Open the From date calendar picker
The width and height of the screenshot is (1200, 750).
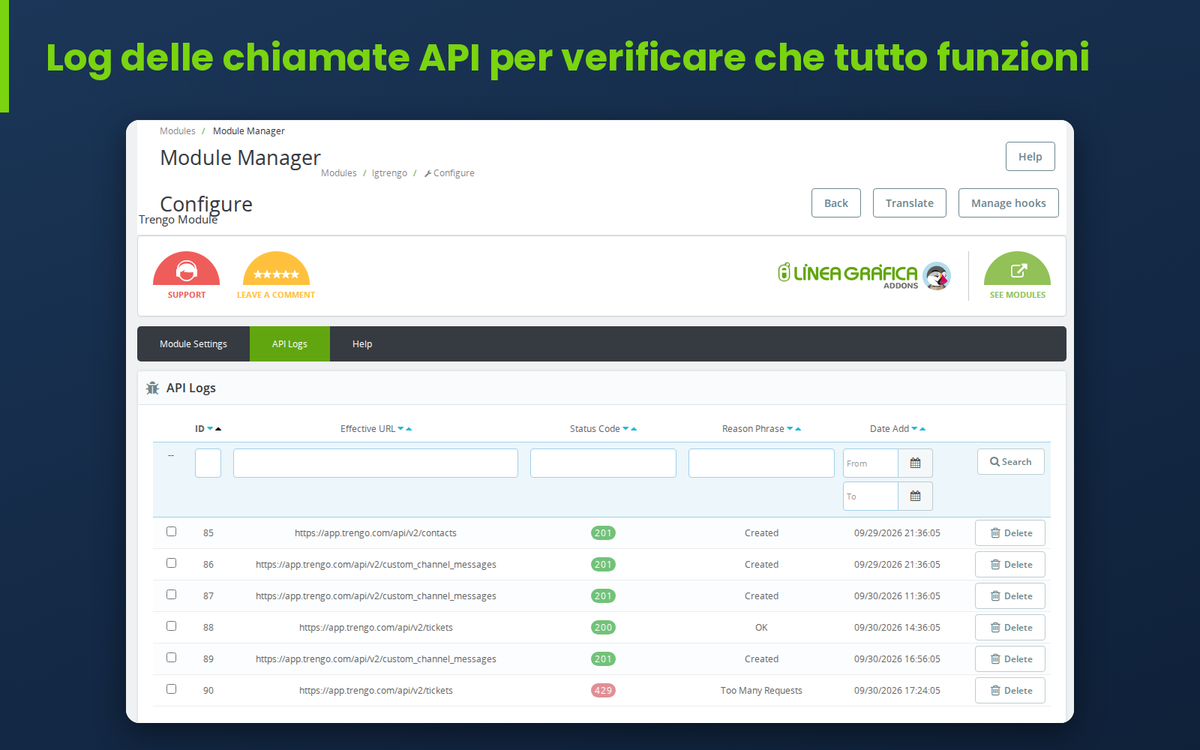(915, 463)
